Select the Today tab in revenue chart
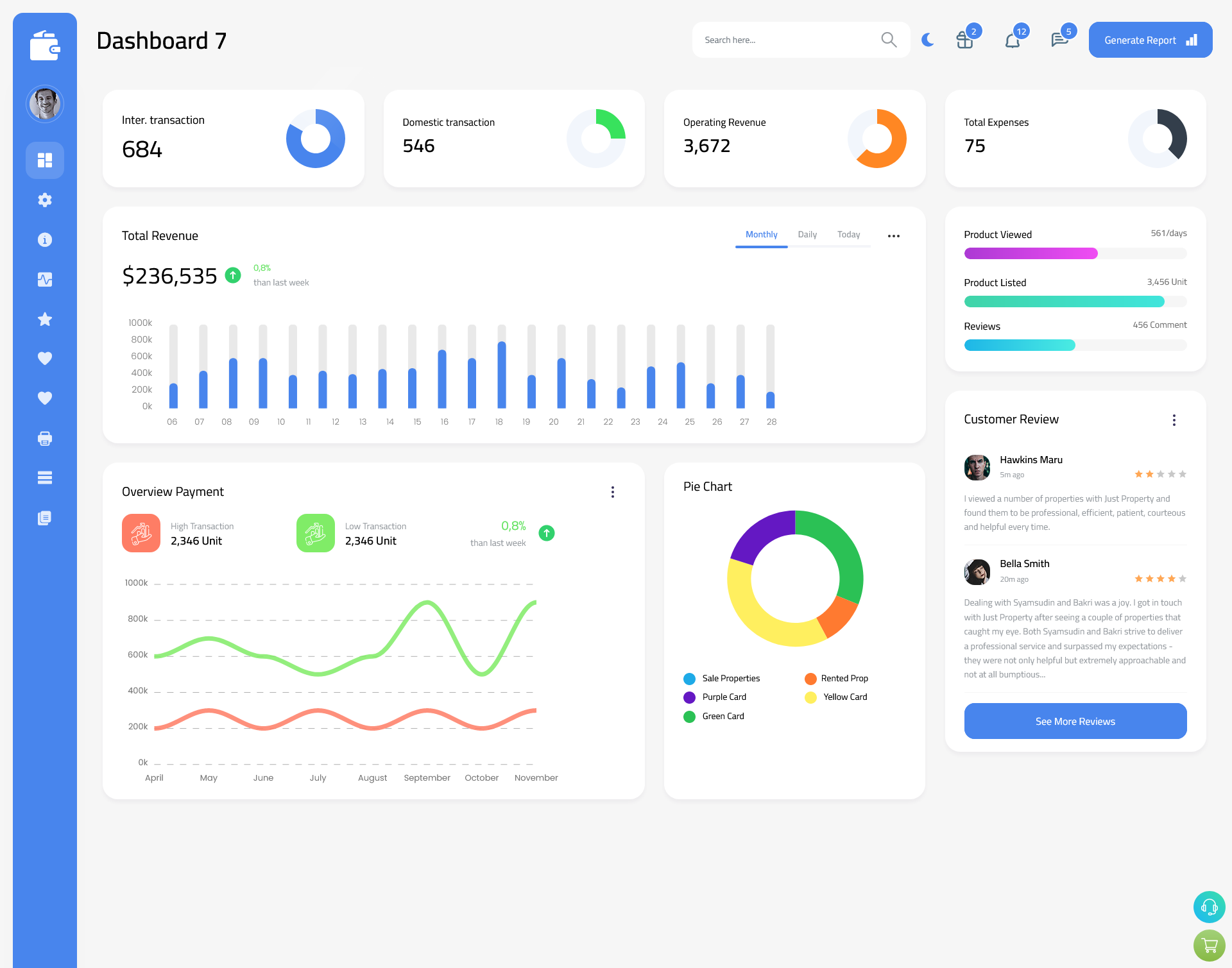Screen dimensions: 1232x968 [848, 235]
